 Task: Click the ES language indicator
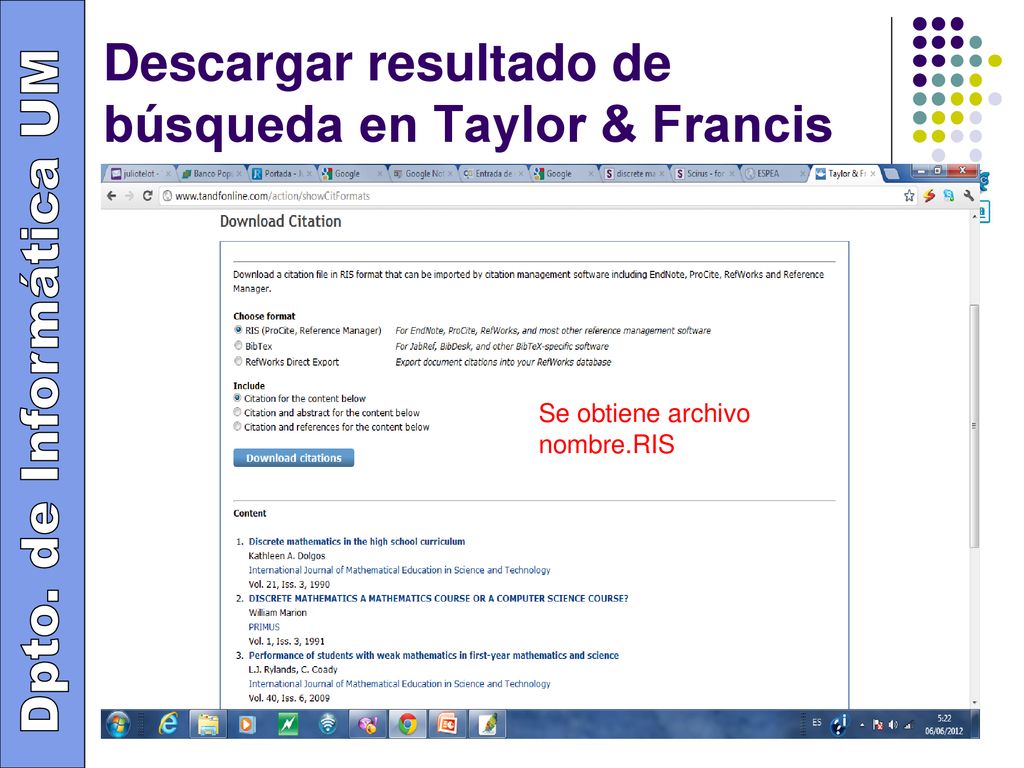(x=816, y=722)
